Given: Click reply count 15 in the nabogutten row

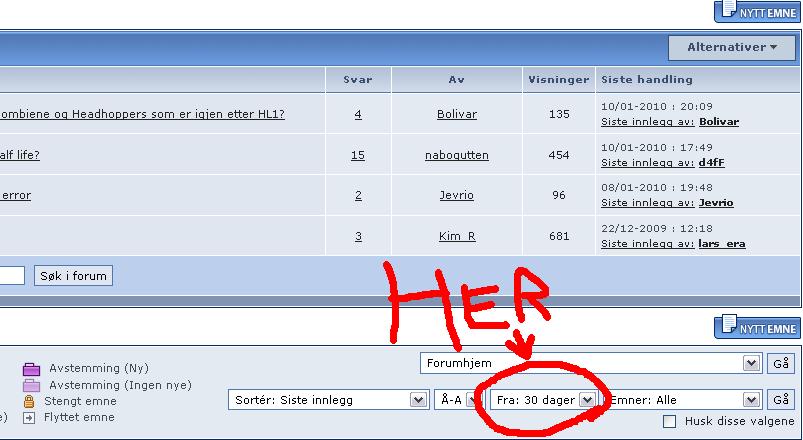Looking at the screenshot, I should coord(358,155).
